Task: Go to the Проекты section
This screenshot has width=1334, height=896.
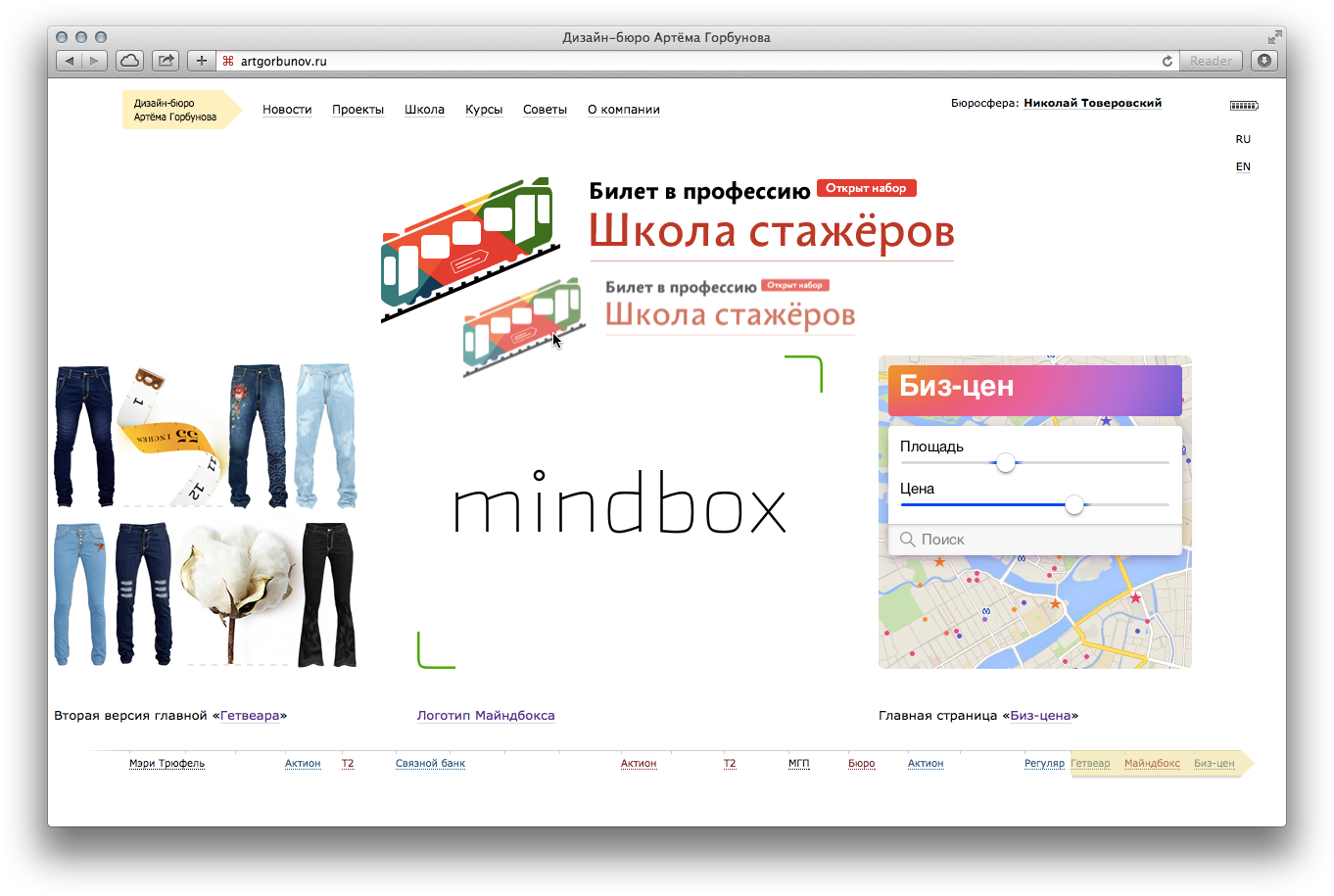Action: (357, 110)
